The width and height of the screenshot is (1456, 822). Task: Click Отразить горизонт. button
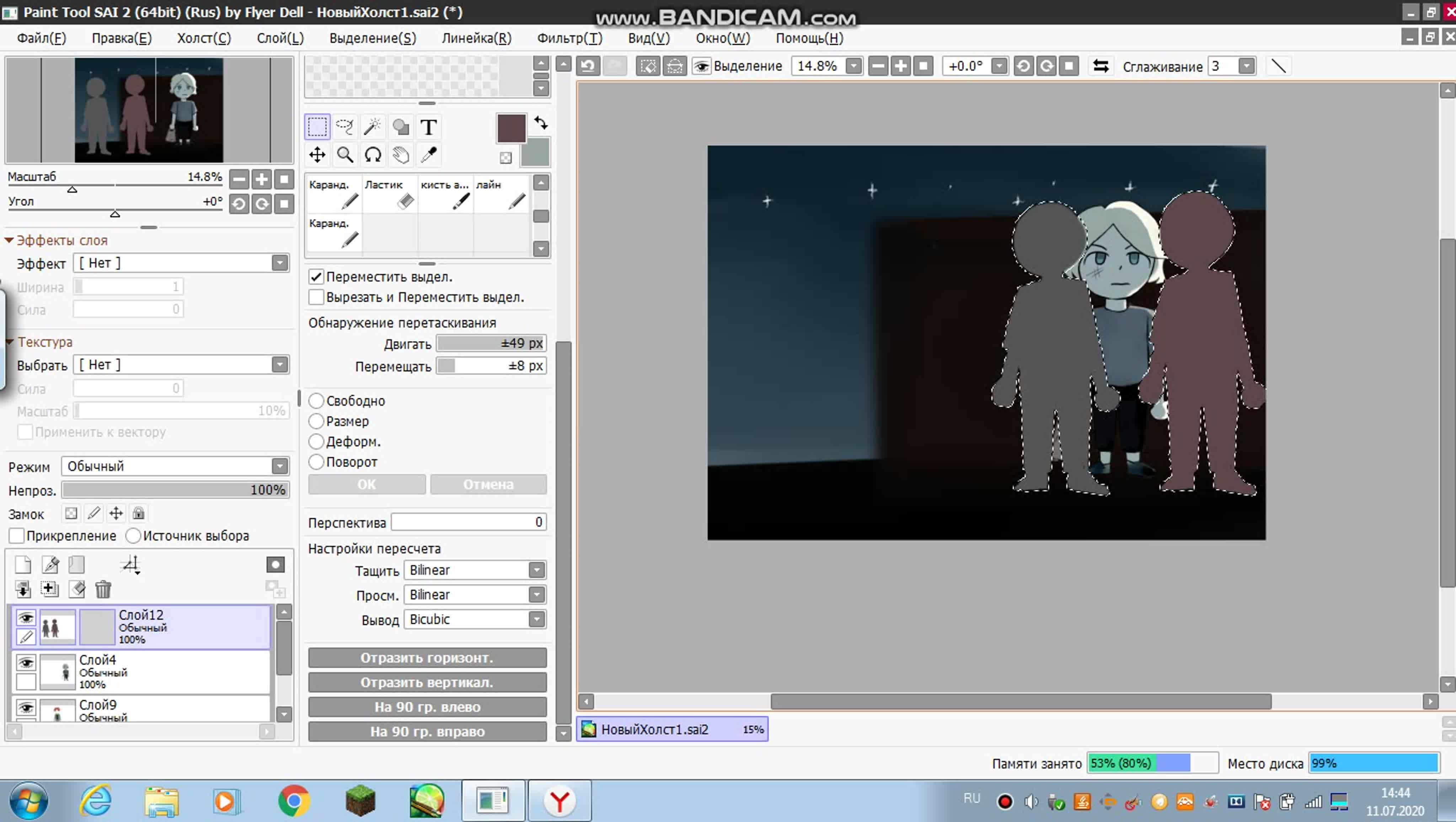click(x=427, y=657)
